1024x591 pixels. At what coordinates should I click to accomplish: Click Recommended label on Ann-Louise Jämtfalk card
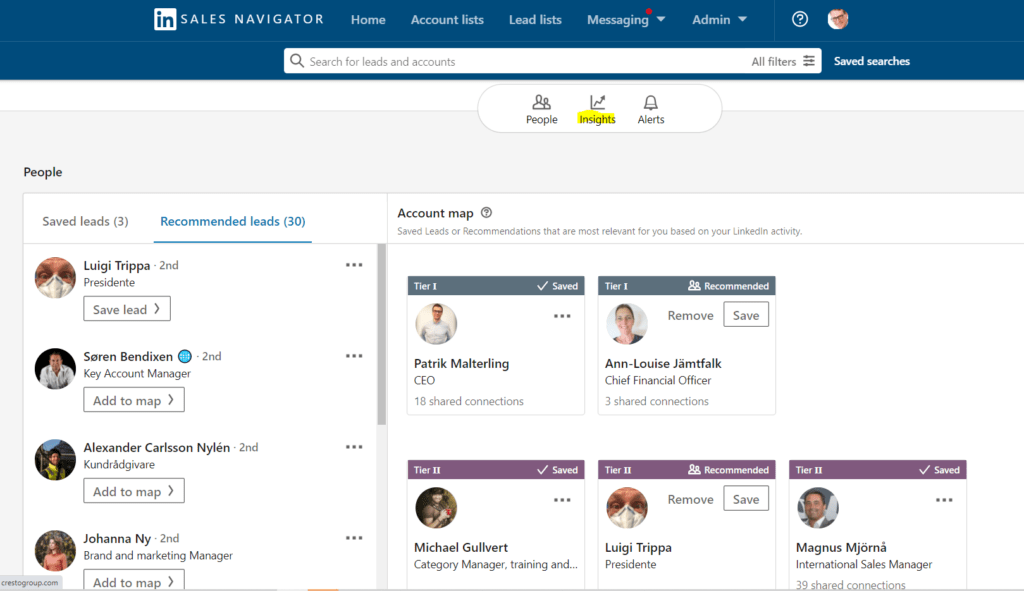tap(728, 286)
